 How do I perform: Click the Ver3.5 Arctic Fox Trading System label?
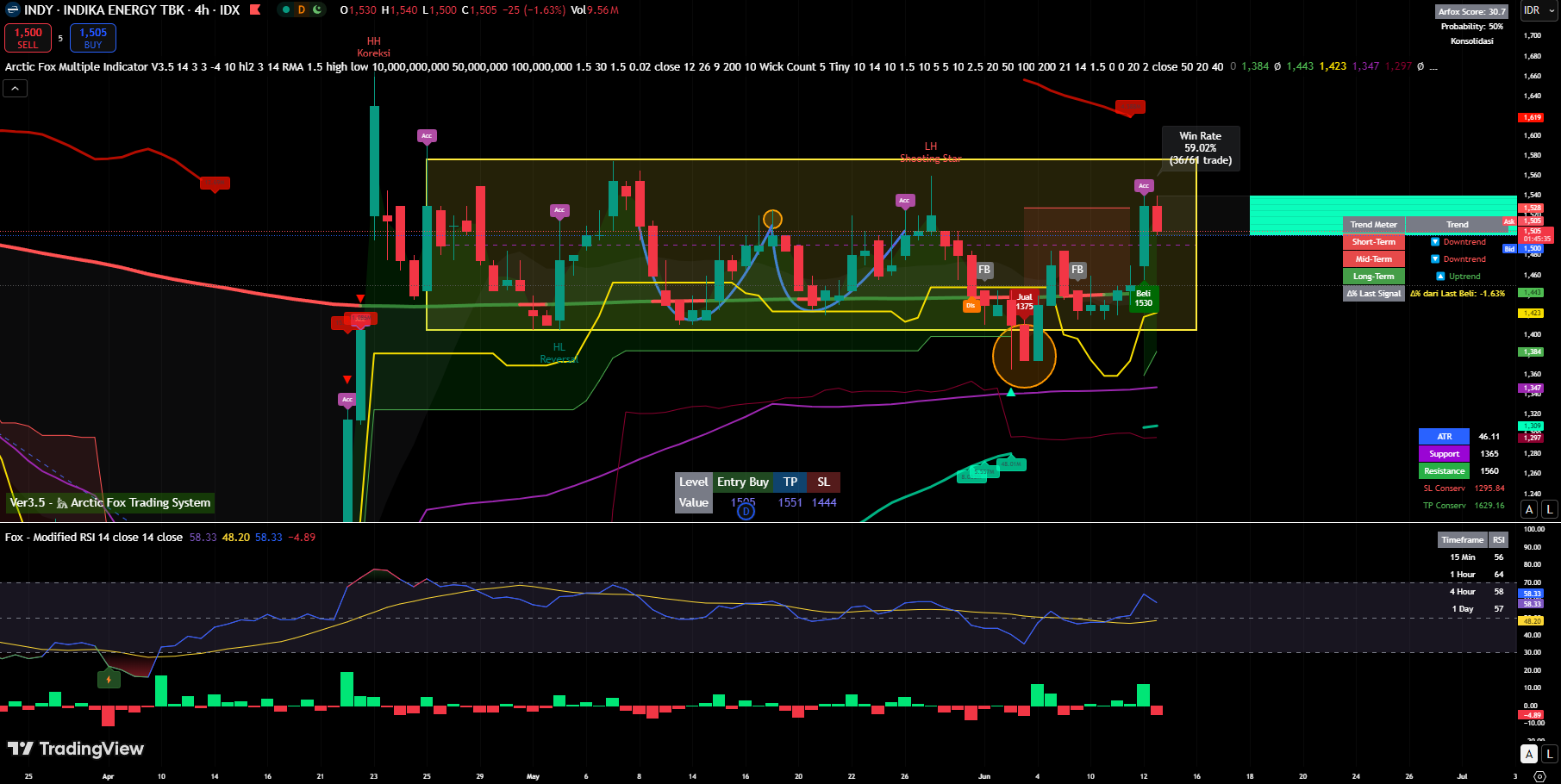point(110,503)
